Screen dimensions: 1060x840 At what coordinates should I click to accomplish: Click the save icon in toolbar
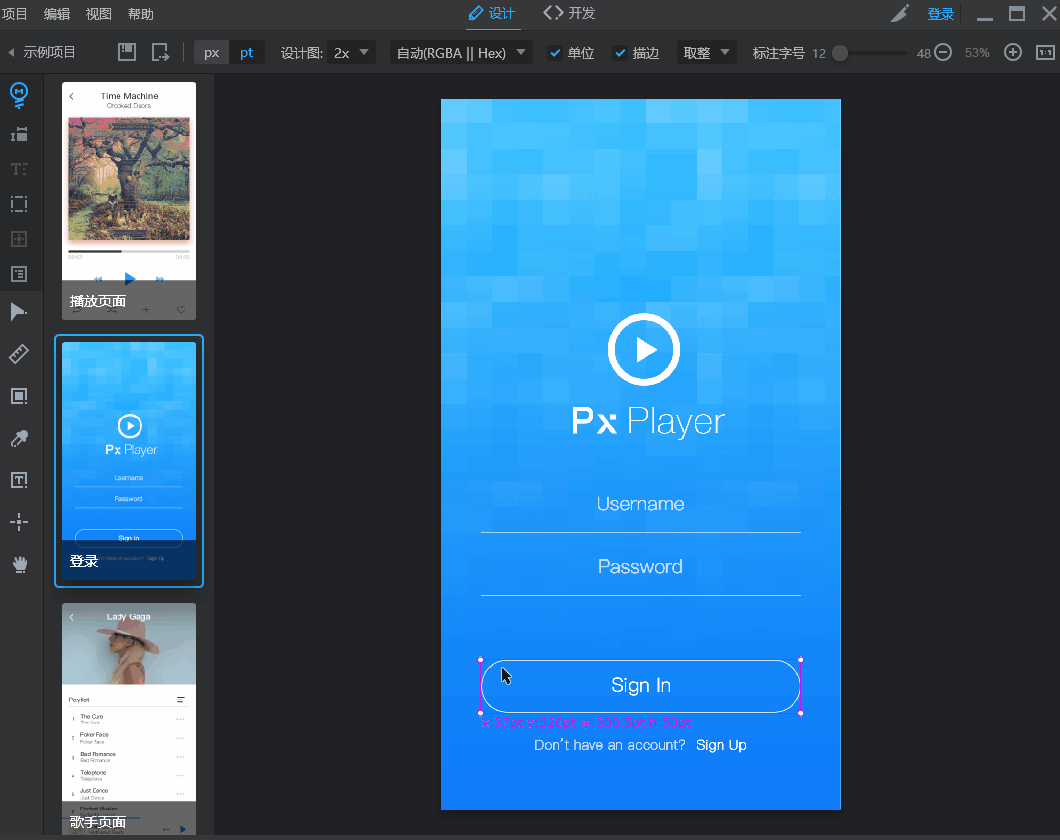tap(127, 53)
